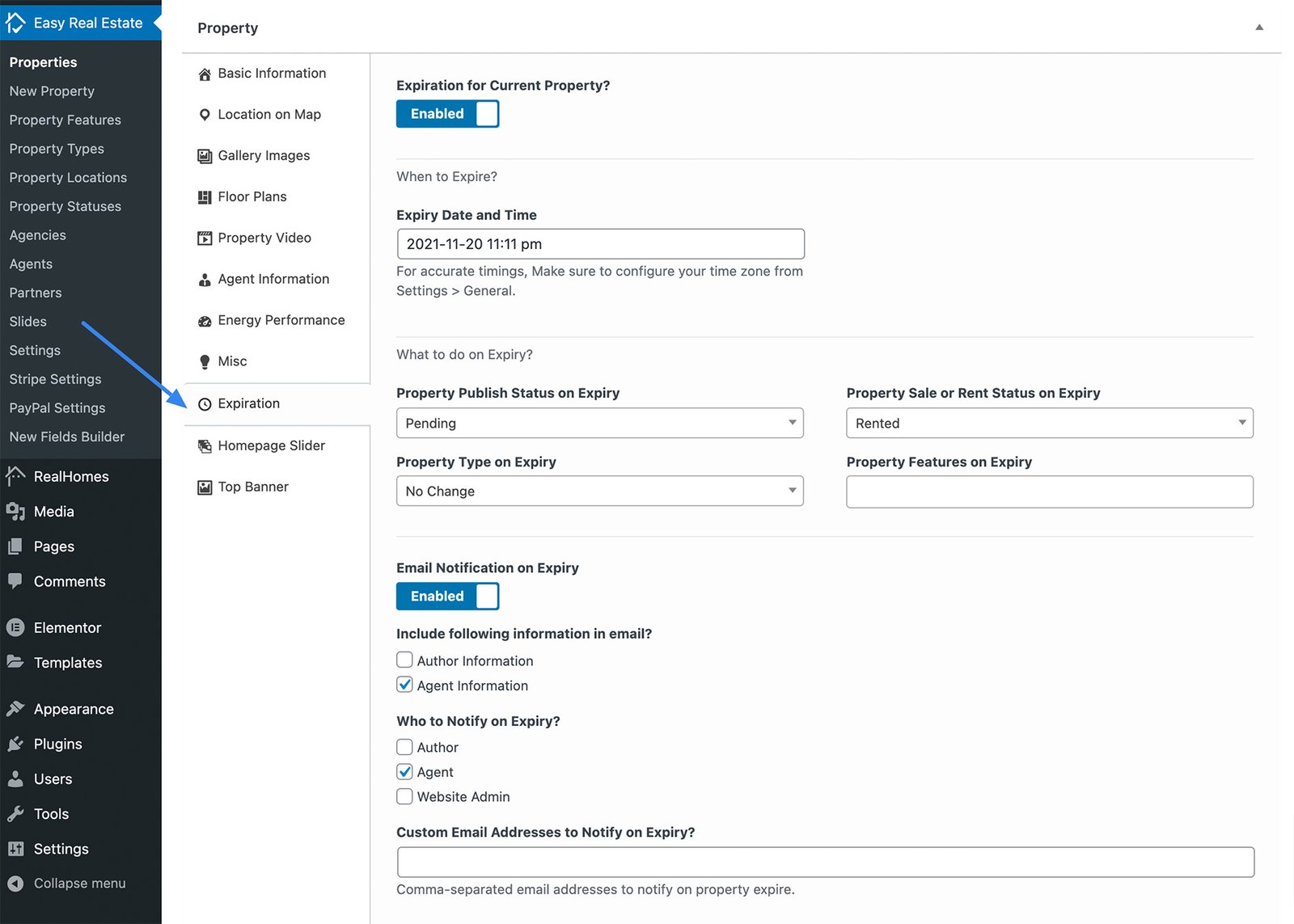The height and width of the screenshot is (924, 1294).
Task: Disable Expiration for Current Property toggle
Action: [x=447, y=114]
